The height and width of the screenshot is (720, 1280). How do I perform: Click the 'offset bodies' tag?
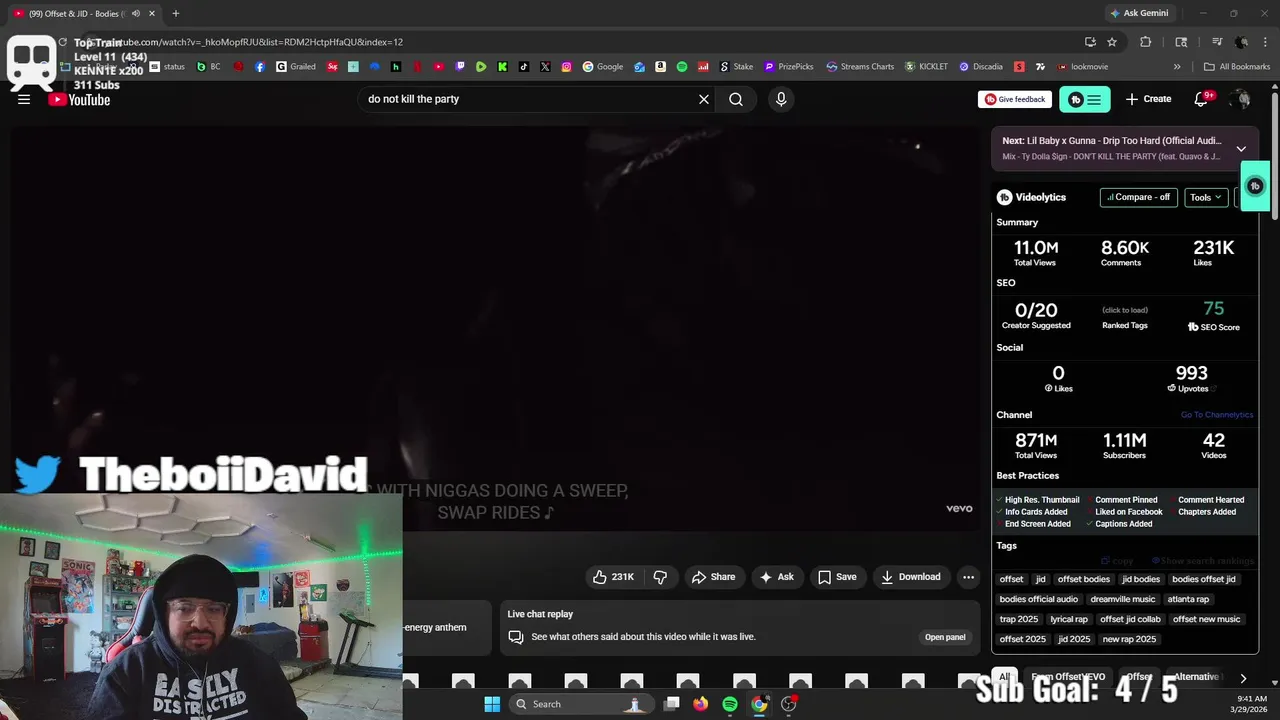click(1084, 579)
